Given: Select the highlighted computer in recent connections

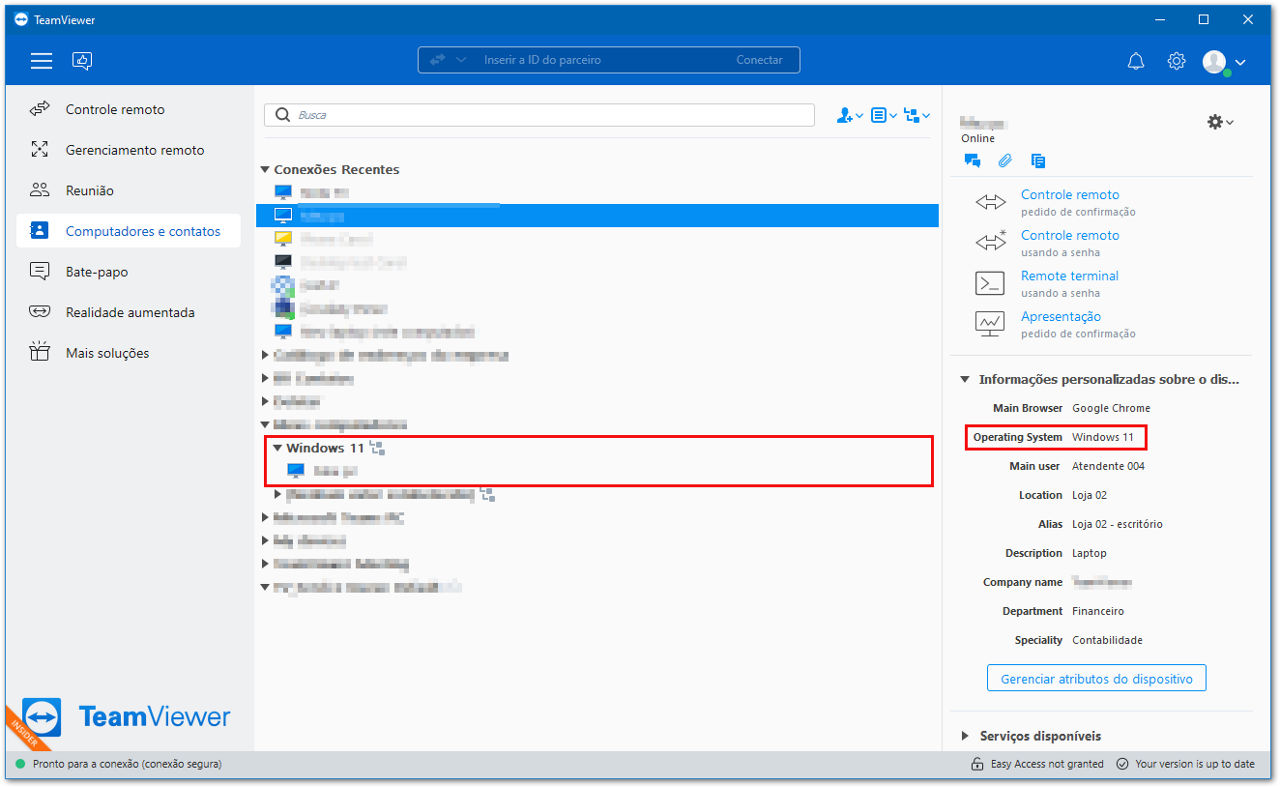Looking at the screenshot, I should click(x=597, y=216).
